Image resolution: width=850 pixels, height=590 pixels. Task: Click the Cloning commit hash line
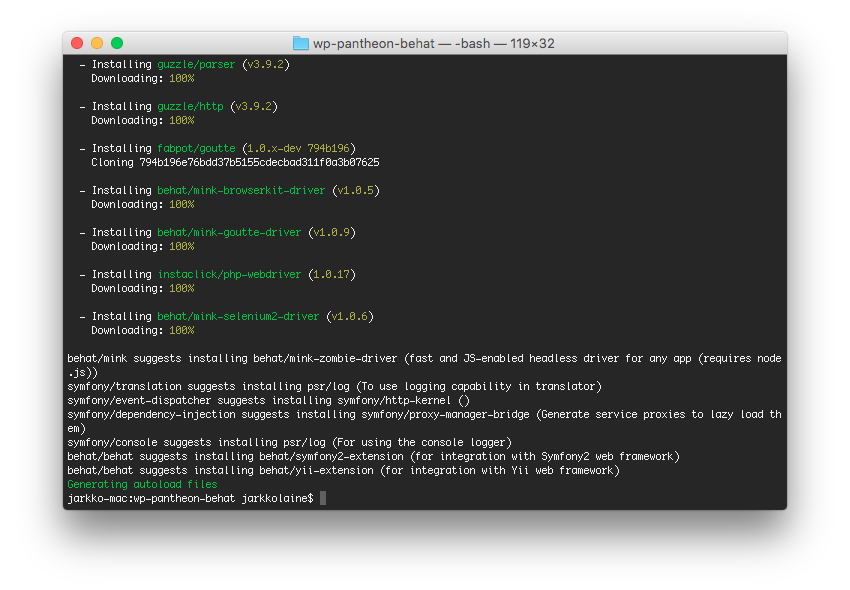point(235,162)
